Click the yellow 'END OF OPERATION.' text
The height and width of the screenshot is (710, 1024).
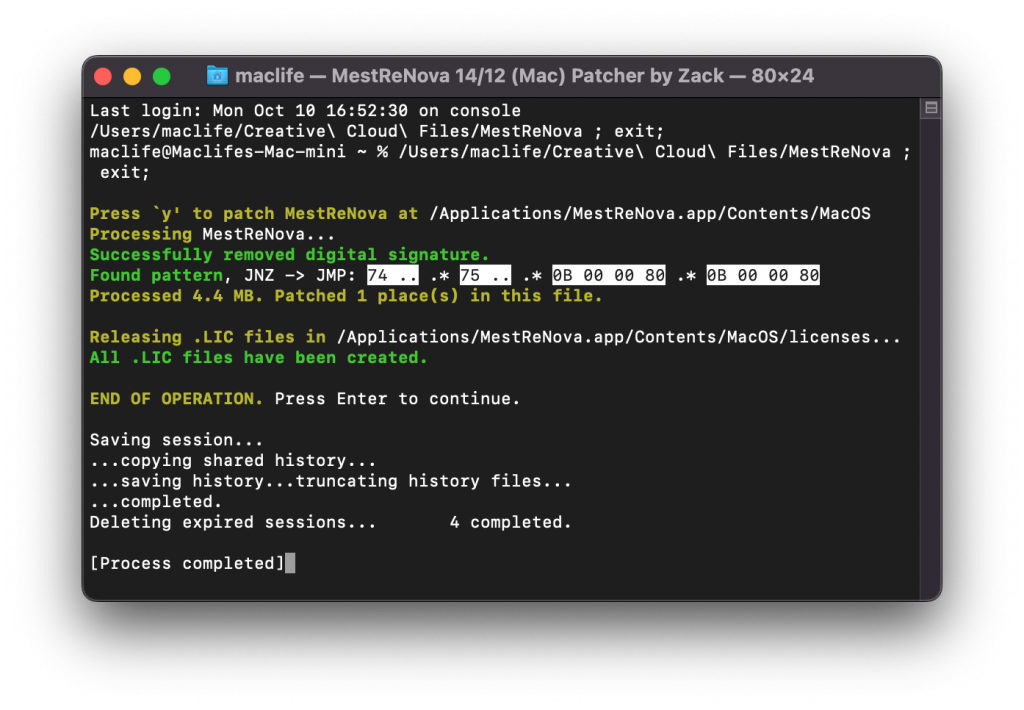(x=177, y=399)
